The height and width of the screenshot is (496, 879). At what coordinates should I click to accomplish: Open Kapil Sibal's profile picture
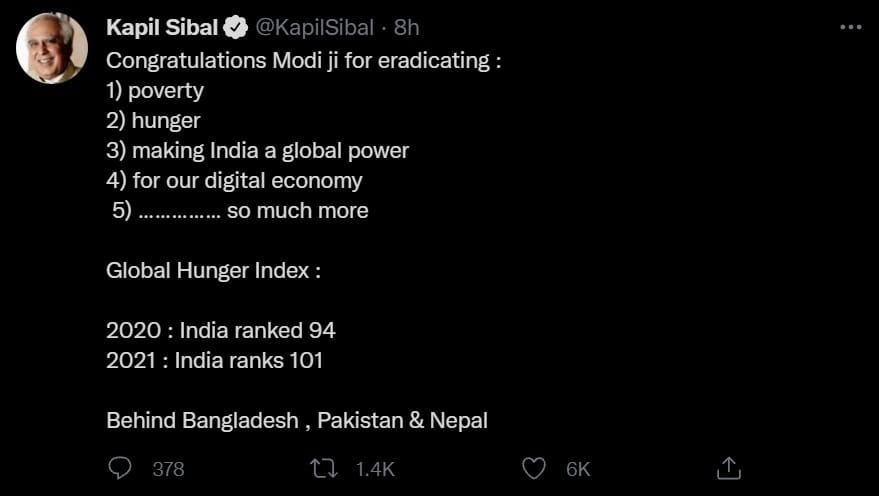point(52,48)
